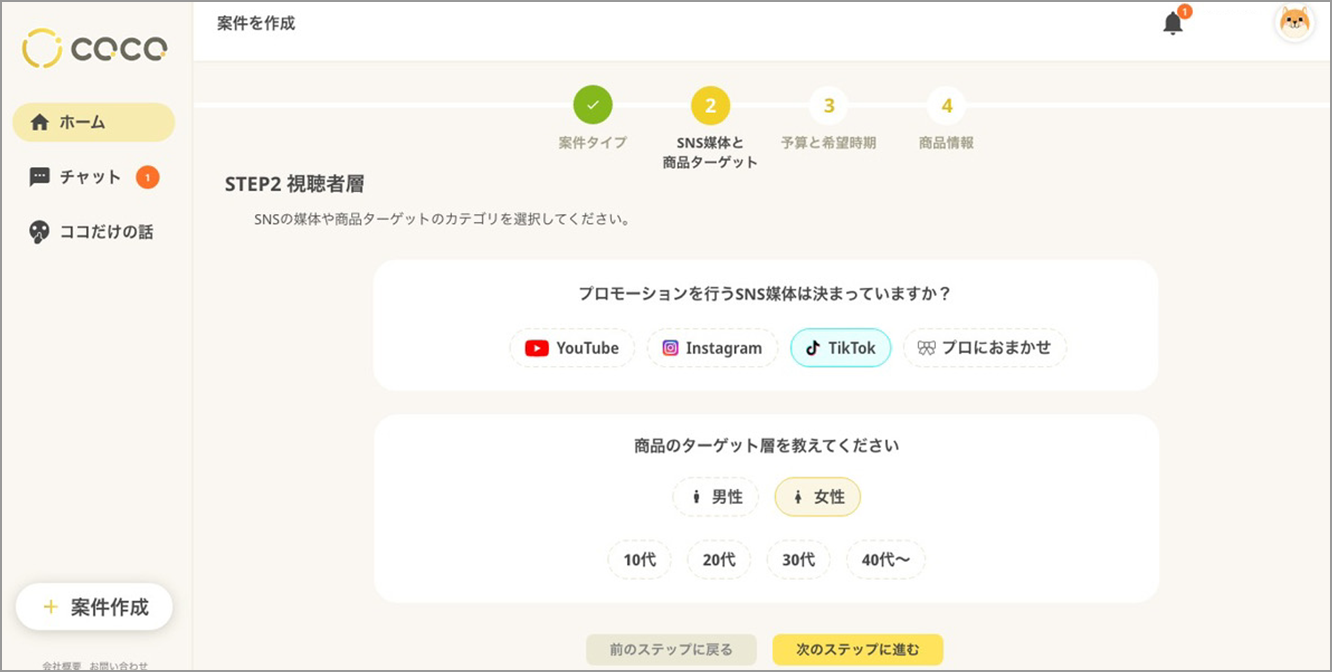Open the notification bell at the top
The width and height of the screenshot is (1332, 672).
1172,22
